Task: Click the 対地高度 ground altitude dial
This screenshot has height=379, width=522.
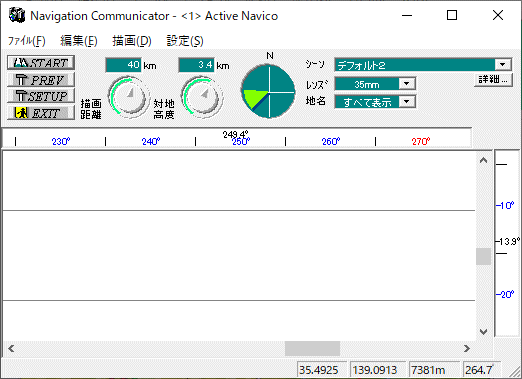Action: tap(202, 97)
